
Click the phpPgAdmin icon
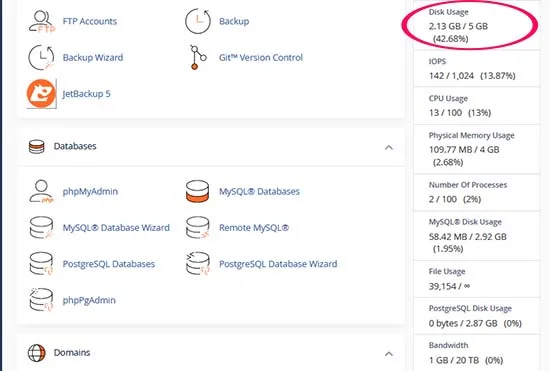click(x=41, y=300)
